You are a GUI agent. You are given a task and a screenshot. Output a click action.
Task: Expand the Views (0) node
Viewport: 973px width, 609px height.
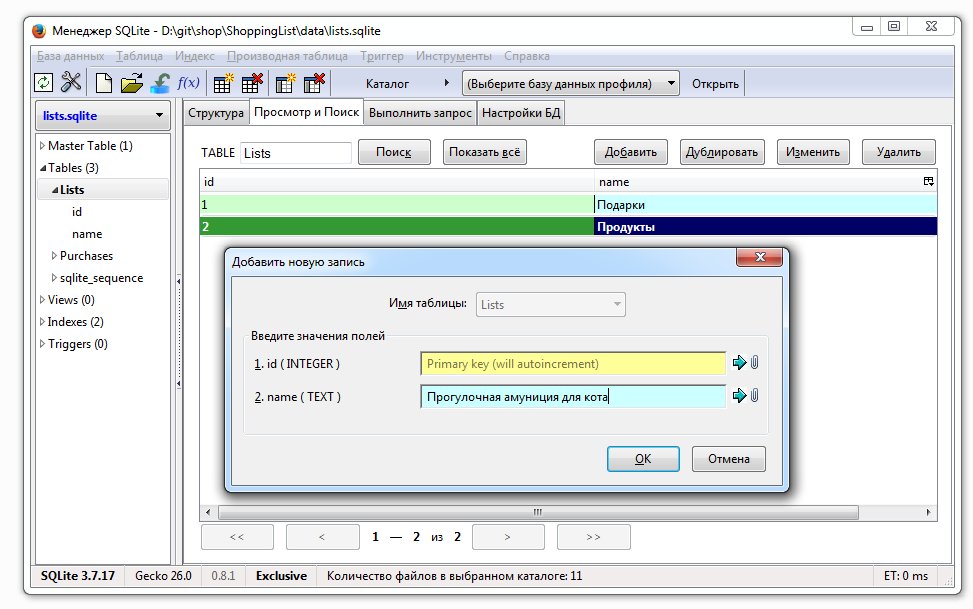(x=42, y=300)
